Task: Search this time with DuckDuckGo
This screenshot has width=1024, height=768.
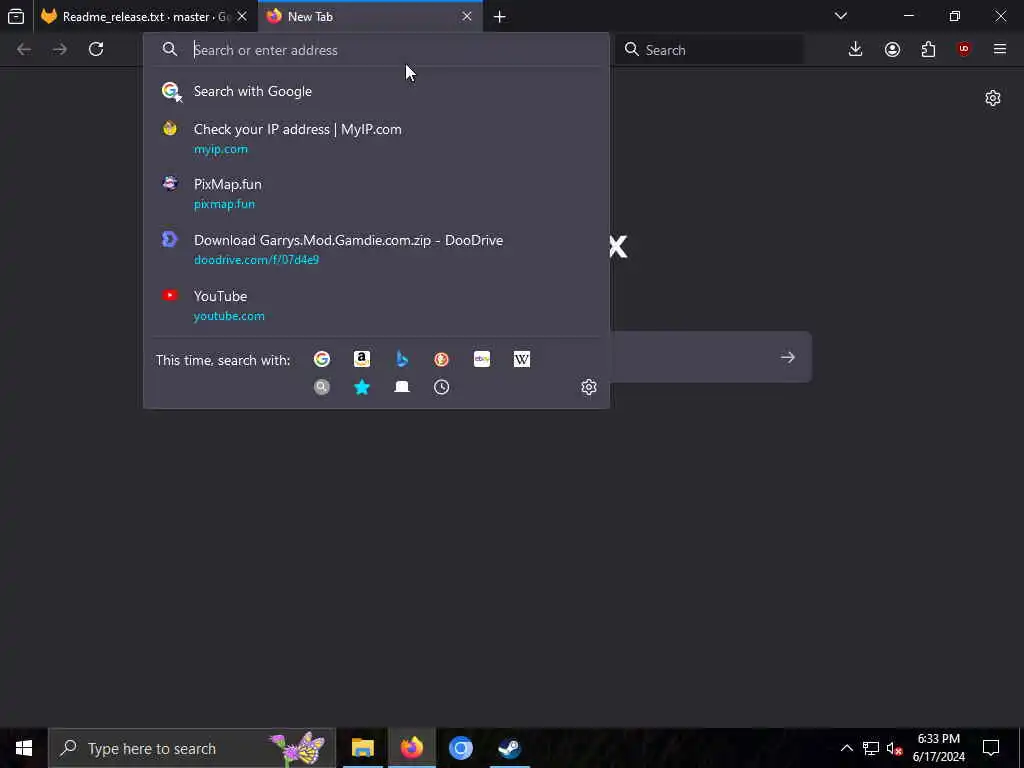Action: tap(441, 359)
